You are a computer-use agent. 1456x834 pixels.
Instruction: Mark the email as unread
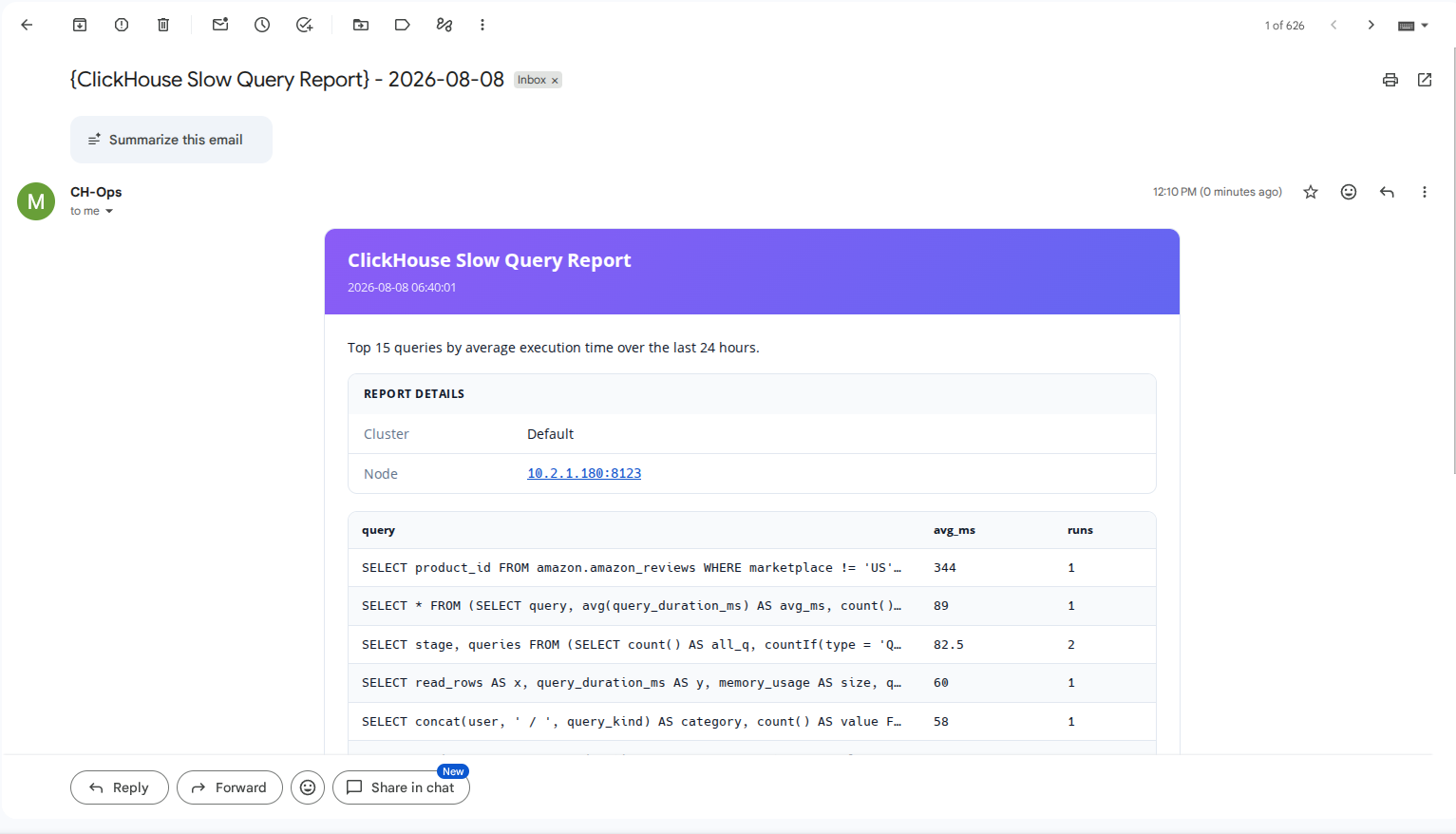coord(220,25)
